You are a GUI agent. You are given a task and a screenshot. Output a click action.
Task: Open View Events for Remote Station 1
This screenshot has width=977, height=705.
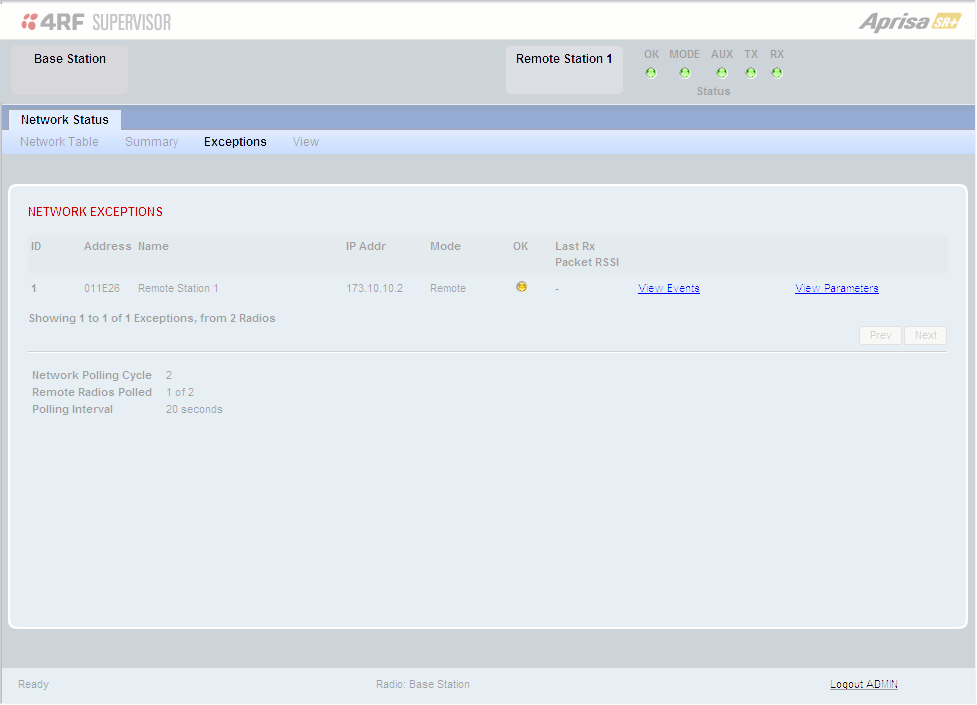669,288
